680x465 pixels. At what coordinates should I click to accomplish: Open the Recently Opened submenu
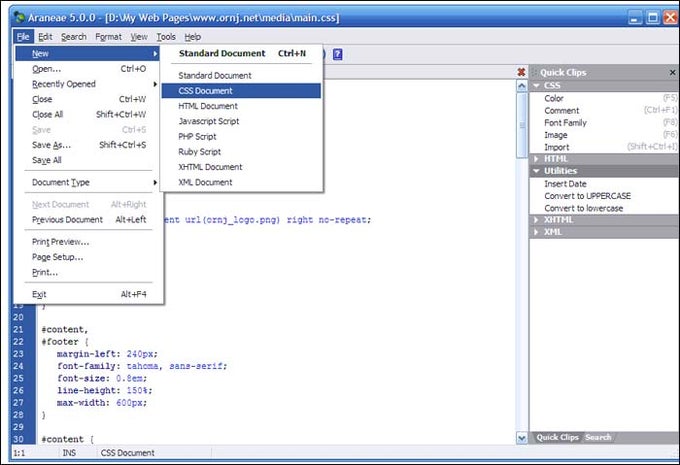click(x=88, y=84)
